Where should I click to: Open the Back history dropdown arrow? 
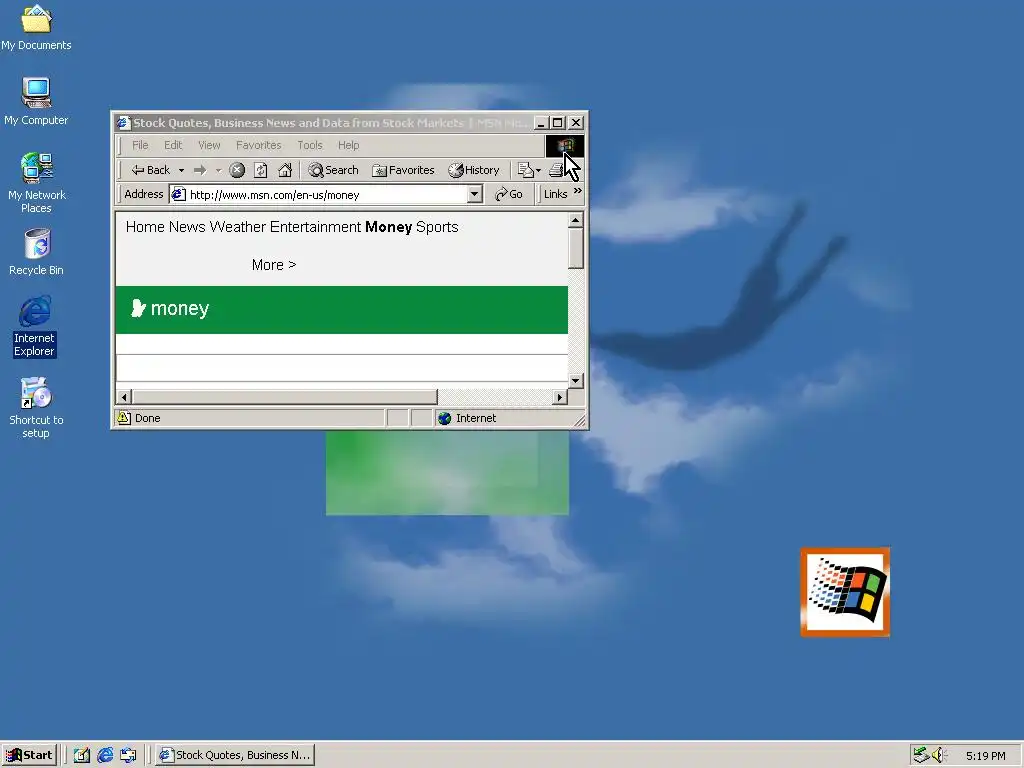(181, 170)
